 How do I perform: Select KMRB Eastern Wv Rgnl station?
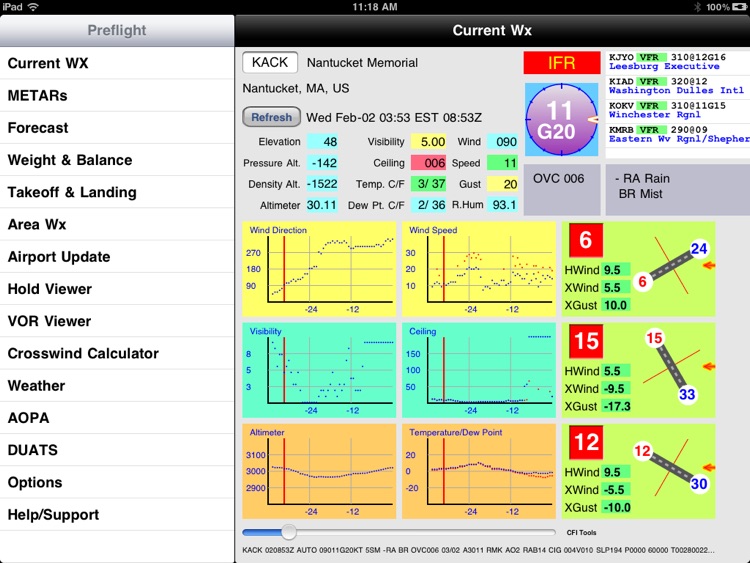coord(677,134)
